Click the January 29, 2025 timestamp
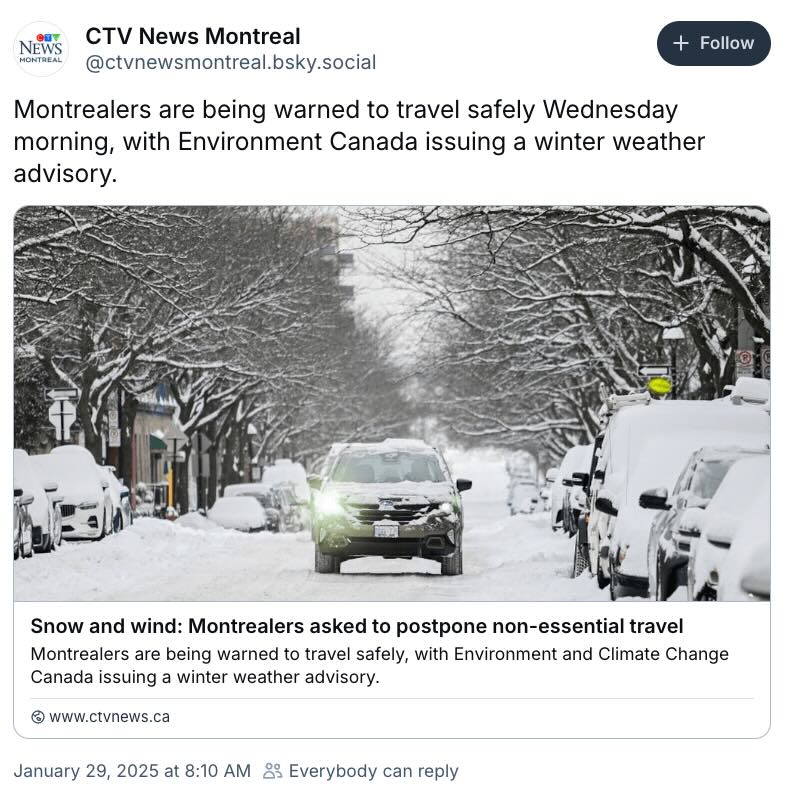Image resolution: width=792 pixels, height=792 pixels. click(132, 771)
